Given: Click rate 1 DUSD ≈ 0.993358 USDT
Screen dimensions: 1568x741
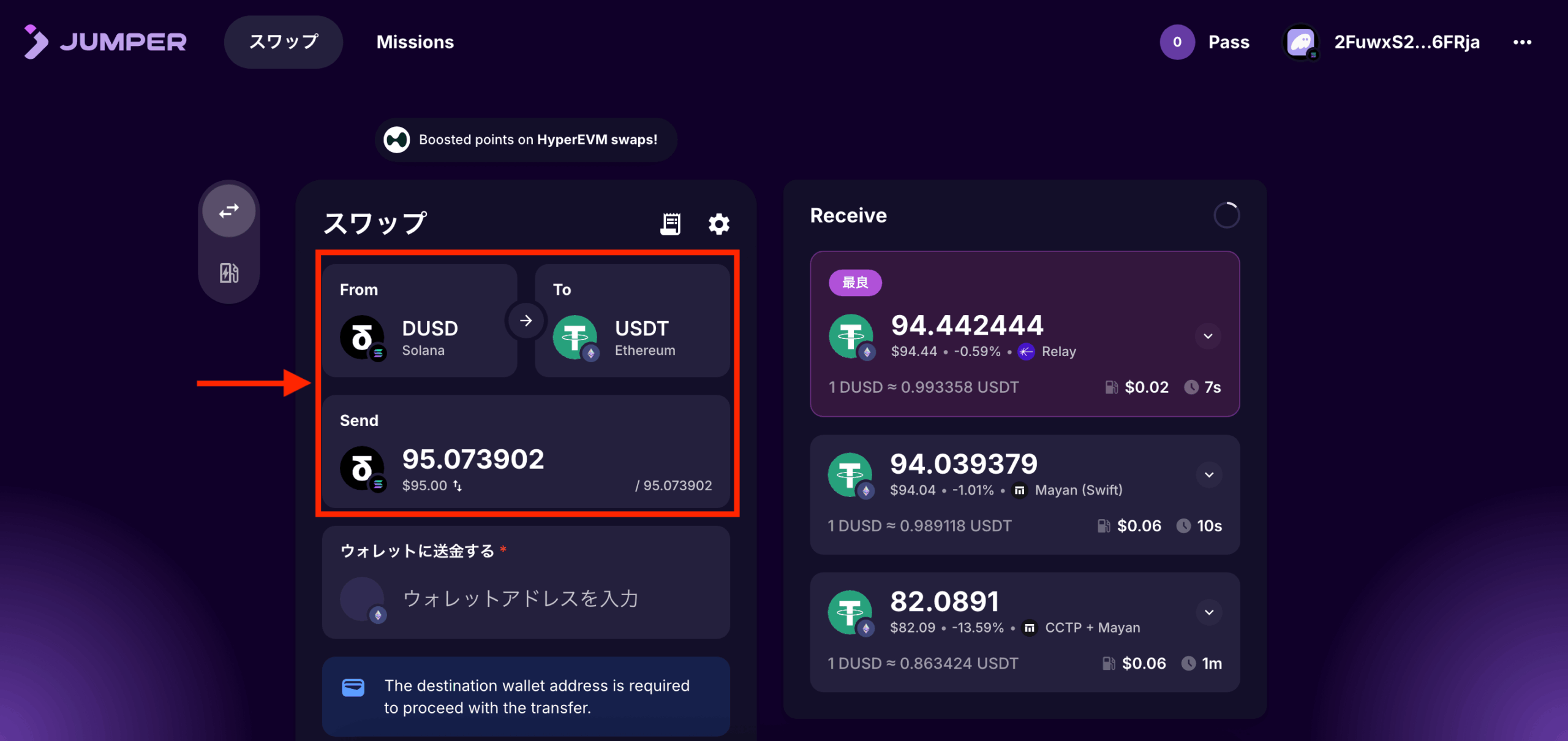Looking at the screenshot, I should tap(924, 387).
